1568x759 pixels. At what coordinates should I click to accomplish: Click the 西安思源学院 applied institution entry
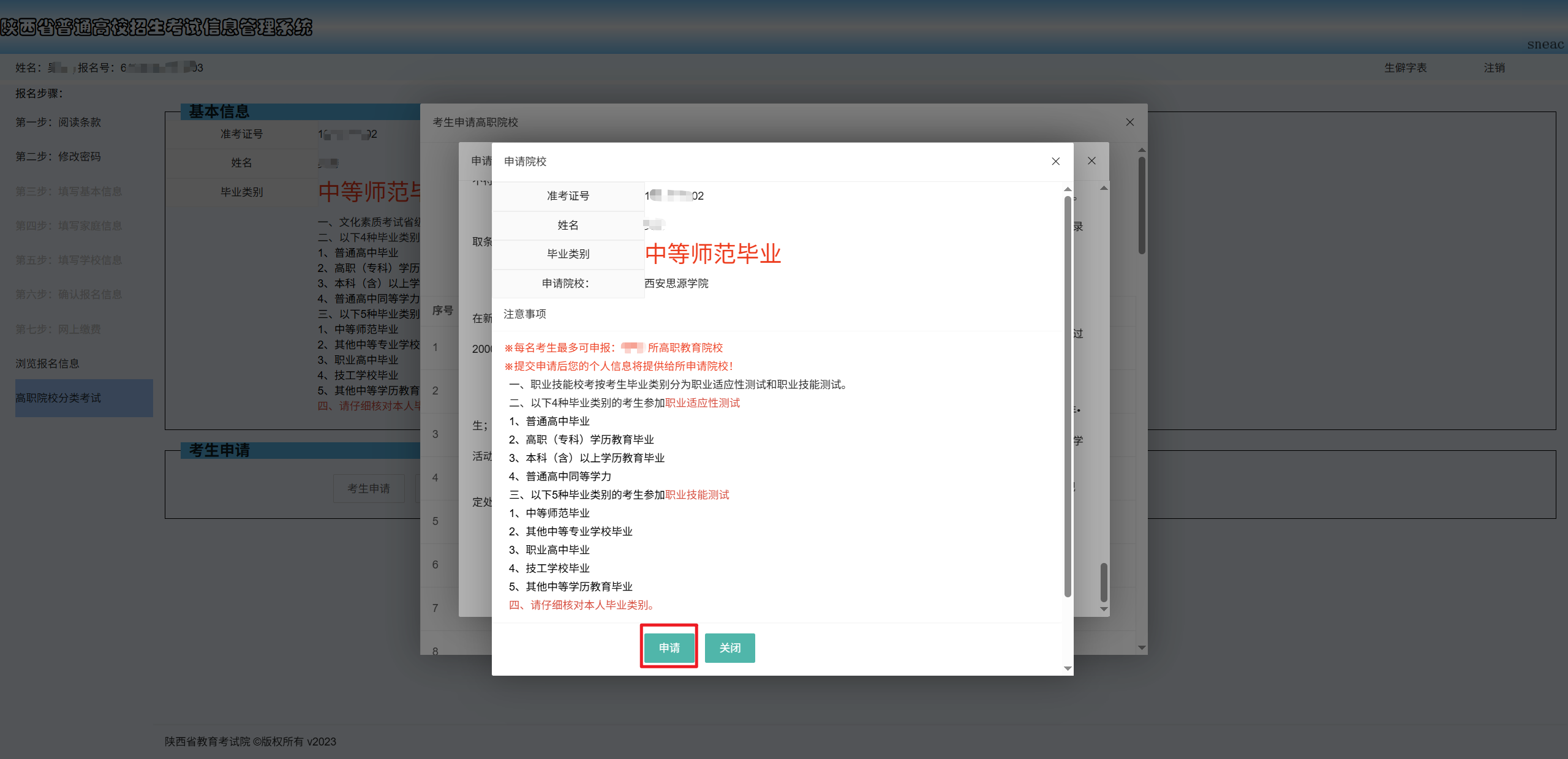point(677,283)
